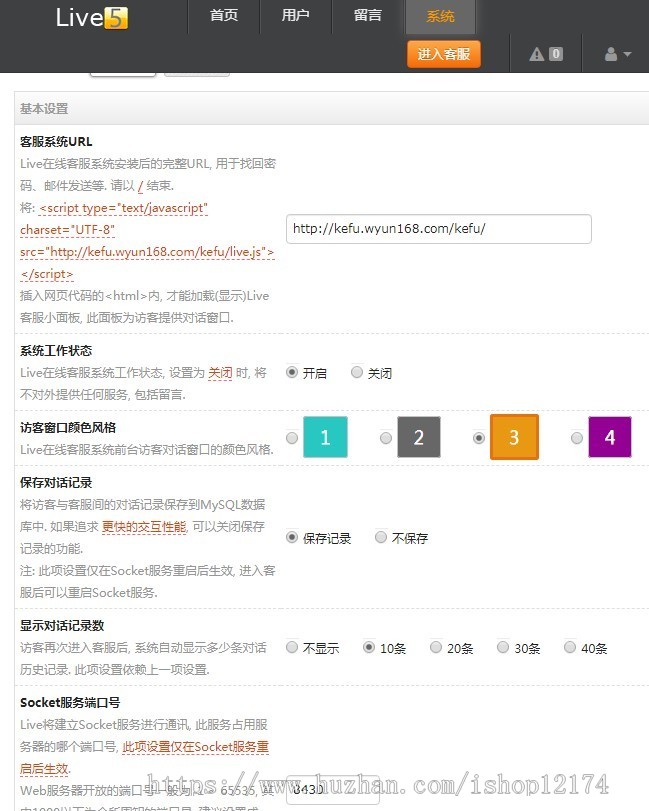Select 20条 dialog record count

(436, 647)
